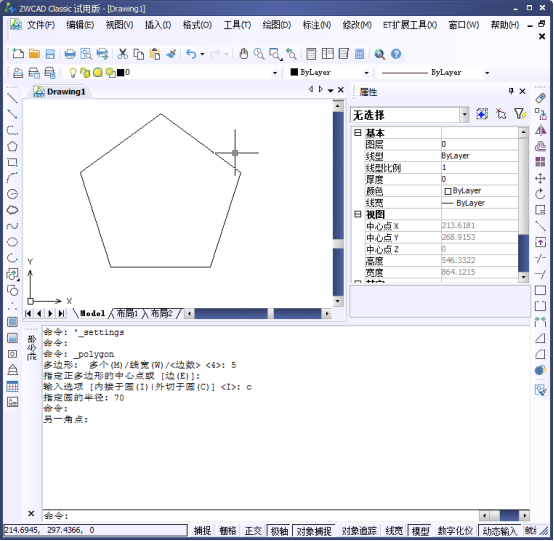Toggle 栅格 grid display in status bar
554x541 pixels.
(x=228, y=531)
